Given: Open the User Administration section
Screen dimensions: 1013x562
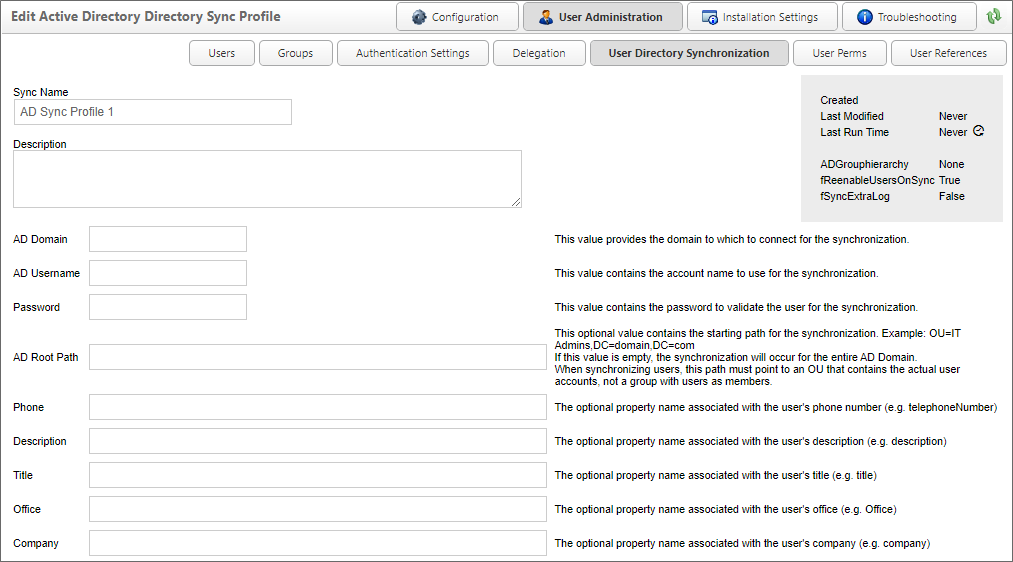Looking at the screenshot, I should click(x=602, y=17).
